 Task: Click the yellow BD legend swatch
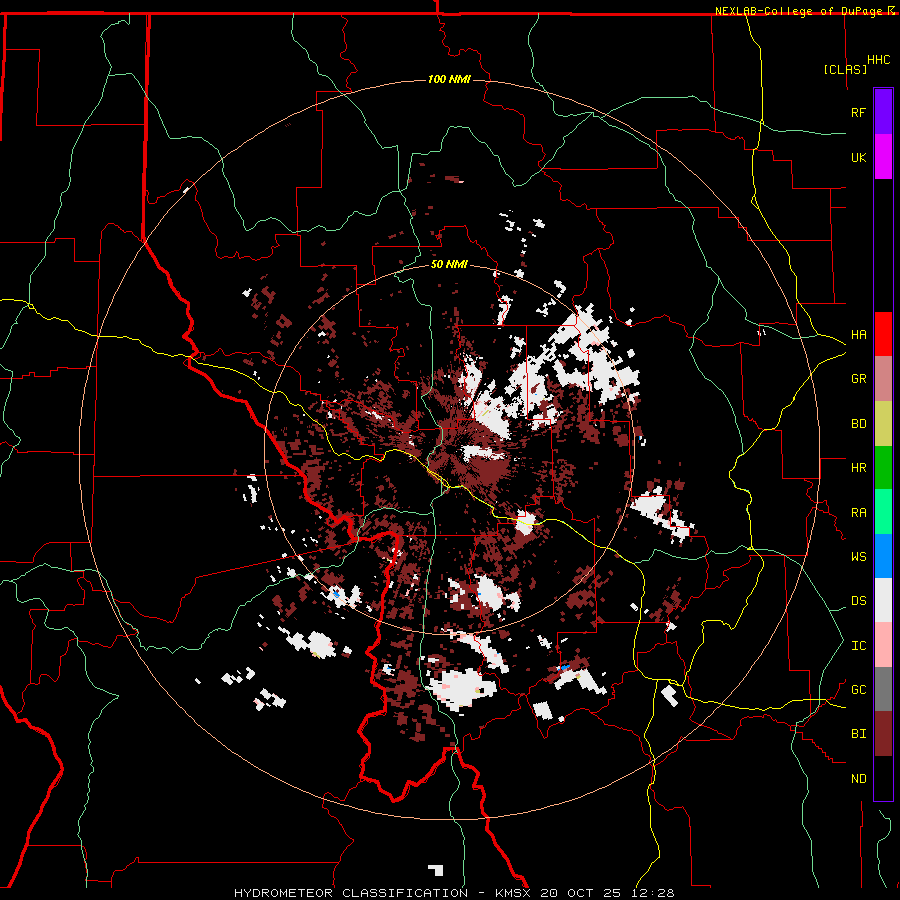coord(883,424)
